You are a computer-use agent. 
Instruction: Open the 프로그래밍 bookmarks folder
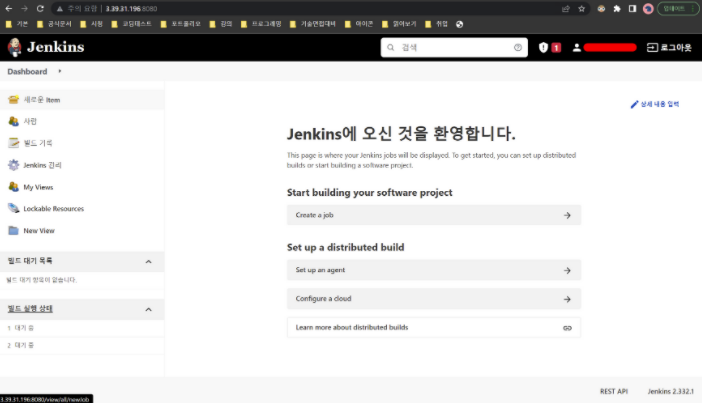(x=261, y=24)
